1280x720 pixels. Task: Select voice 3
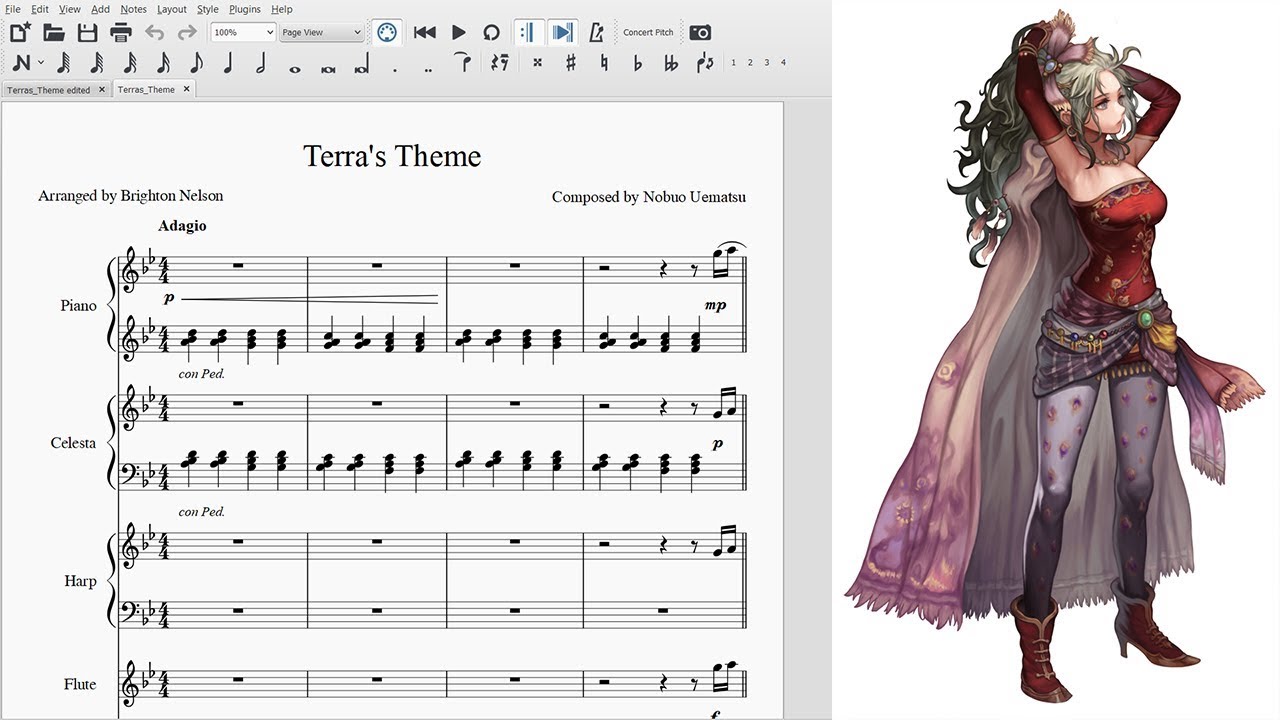767,62
